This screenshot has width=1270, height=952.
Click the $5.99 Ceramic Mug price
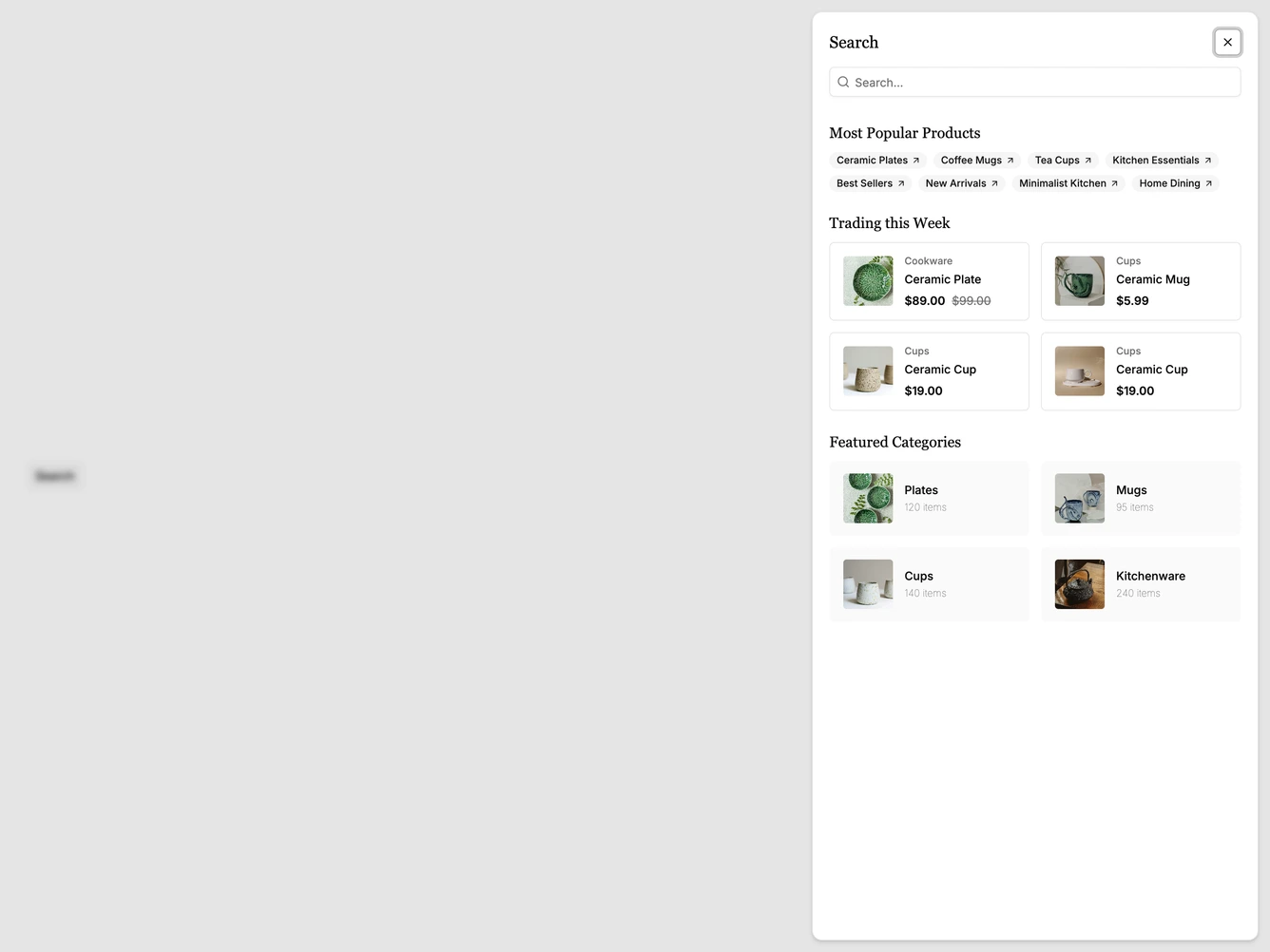pos(1132,301)
